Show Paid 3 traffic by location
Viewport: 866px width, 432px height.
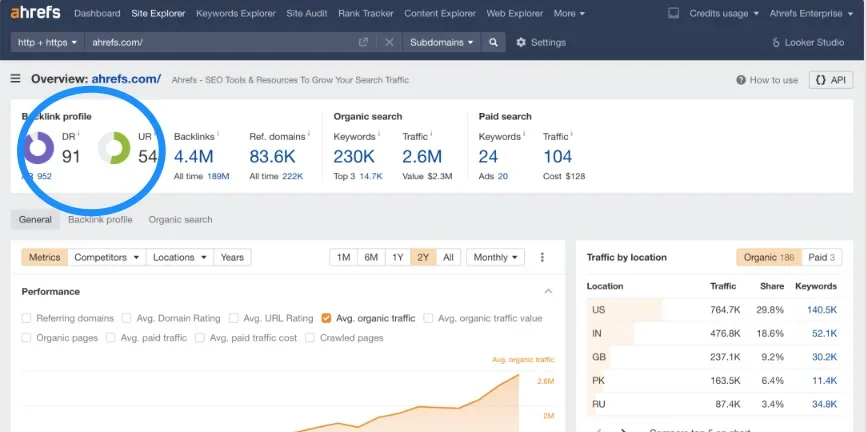pyautogui.click(x=822, y=257)
